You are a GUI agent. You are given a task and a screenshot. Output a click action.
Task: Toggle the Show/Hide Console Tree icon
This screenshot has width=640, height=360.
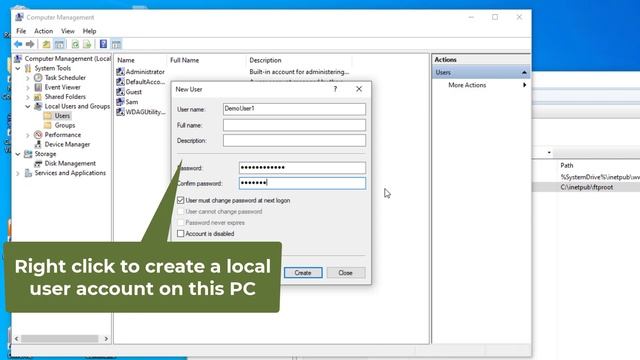[59, 44]
